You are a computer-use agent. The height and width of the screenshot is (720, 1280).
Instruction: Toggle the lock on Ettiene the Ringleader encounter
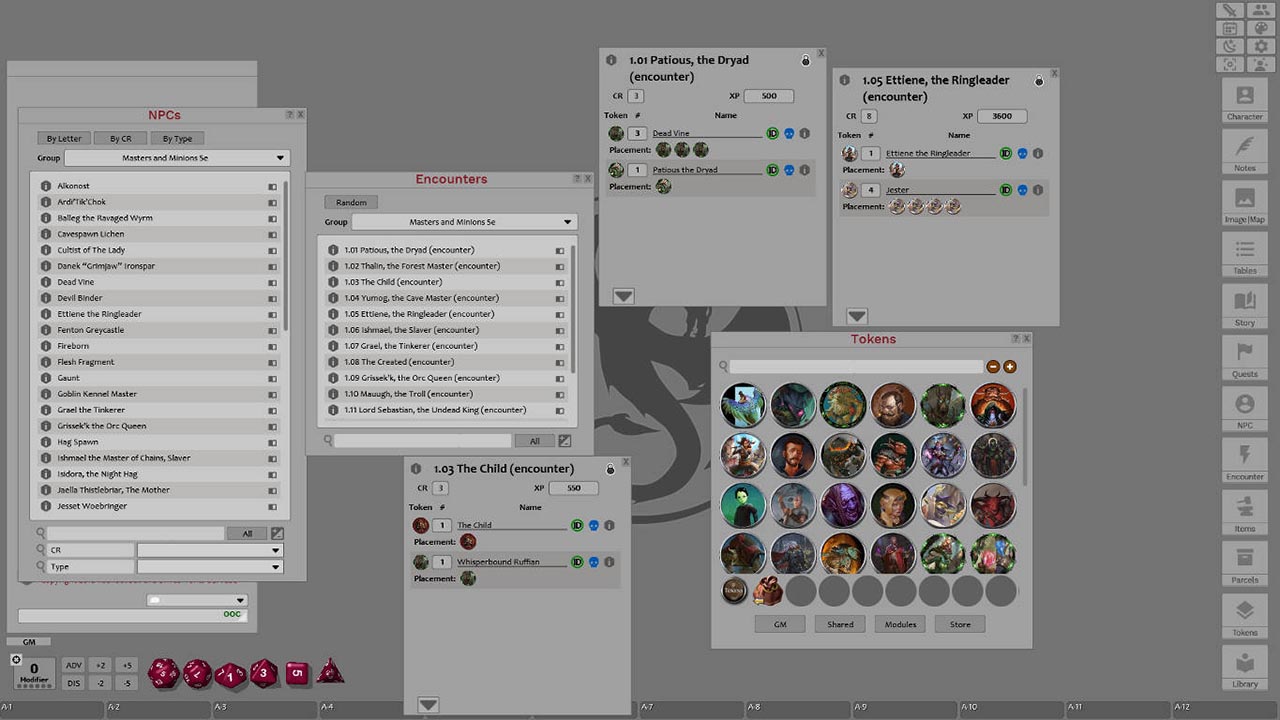tap(1039, 80)
